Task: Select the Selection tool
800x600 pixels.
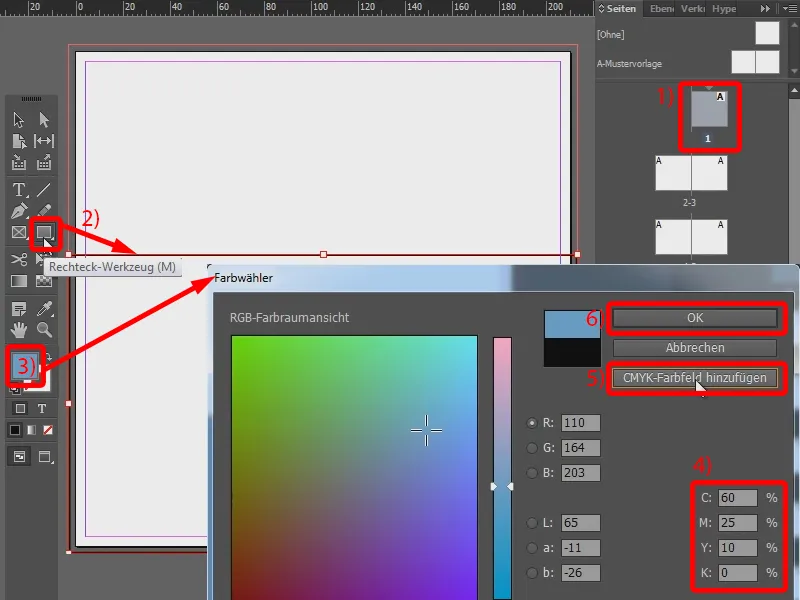Action: tap(18, 120)
